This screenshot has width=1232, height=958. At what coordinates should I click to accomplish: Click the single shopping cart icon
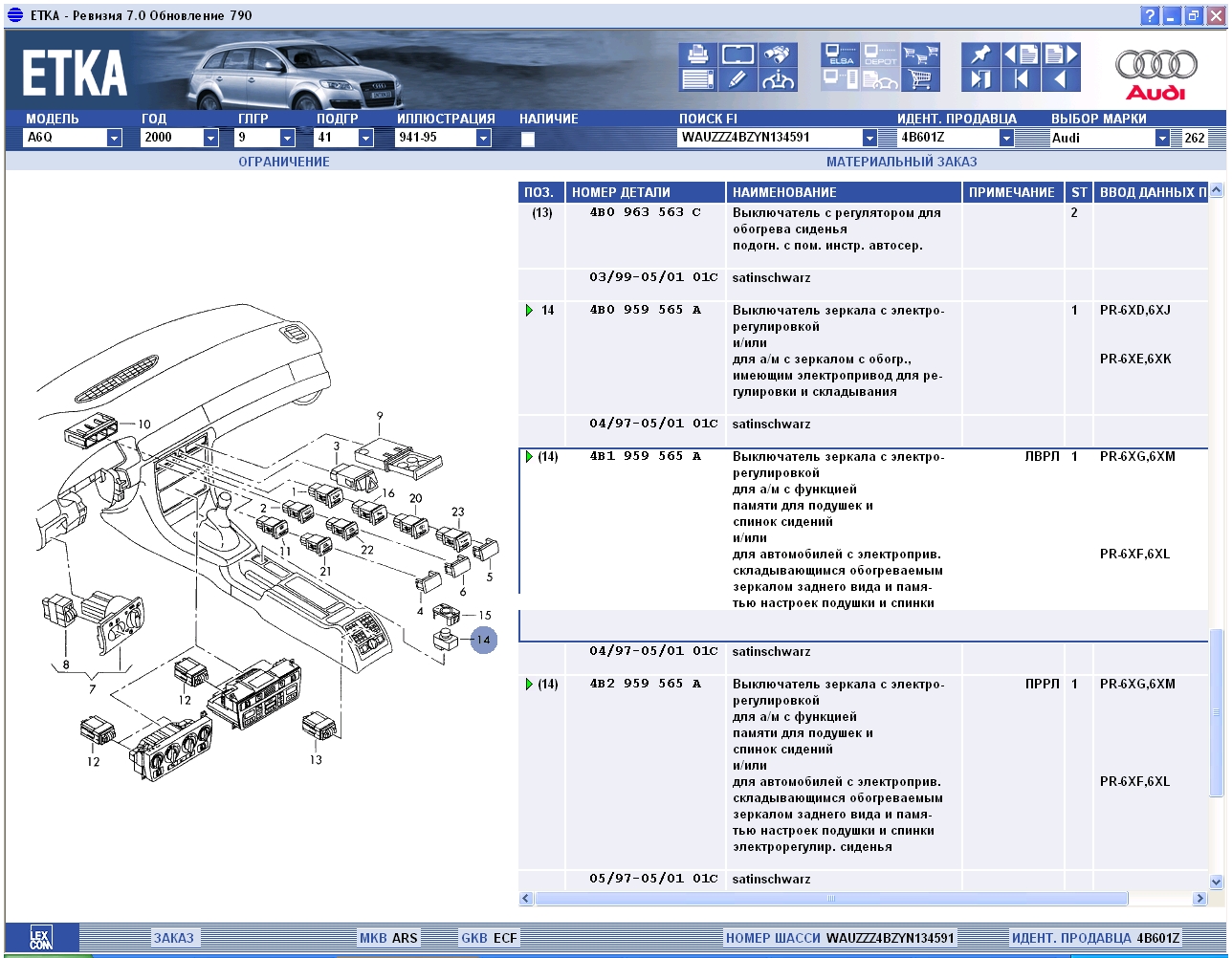pos(921,79)
